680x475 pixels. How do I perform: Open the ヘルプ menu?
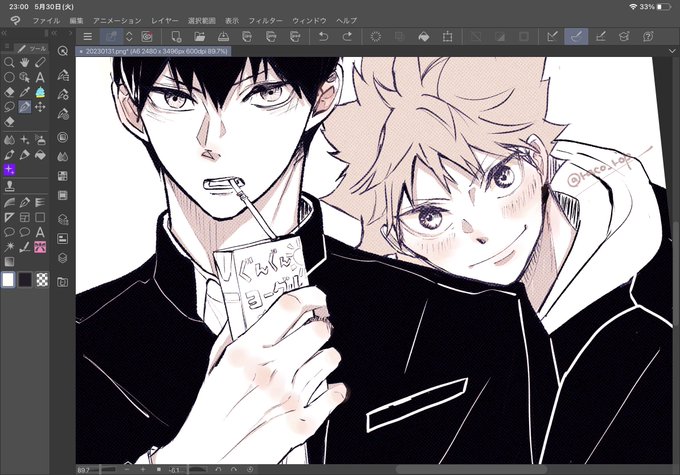[x=347, y=21]
